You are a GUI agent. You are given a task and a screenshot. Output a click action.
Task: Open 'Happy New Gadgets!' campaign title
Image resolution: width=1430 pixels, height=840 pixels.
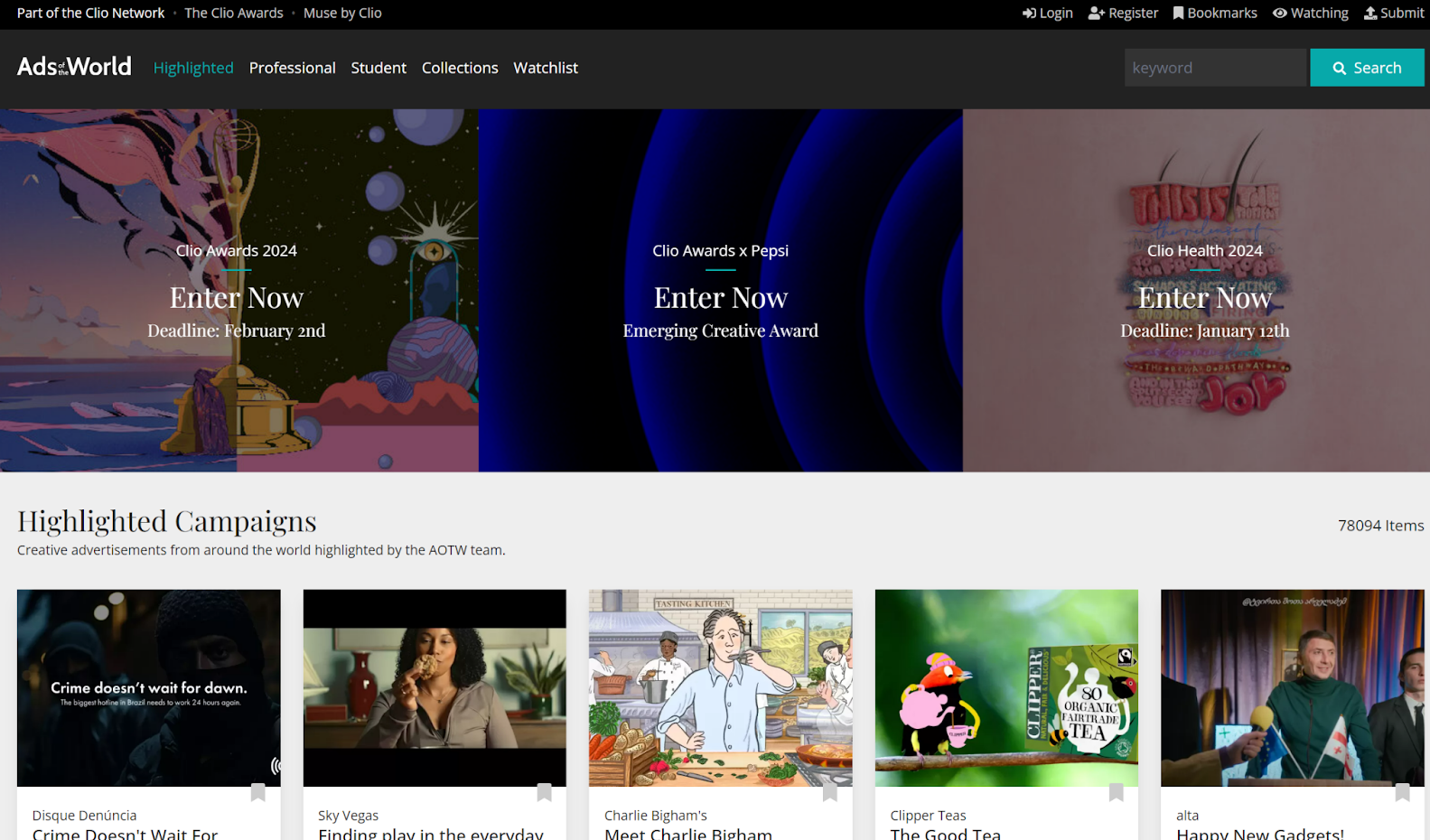1260,833
